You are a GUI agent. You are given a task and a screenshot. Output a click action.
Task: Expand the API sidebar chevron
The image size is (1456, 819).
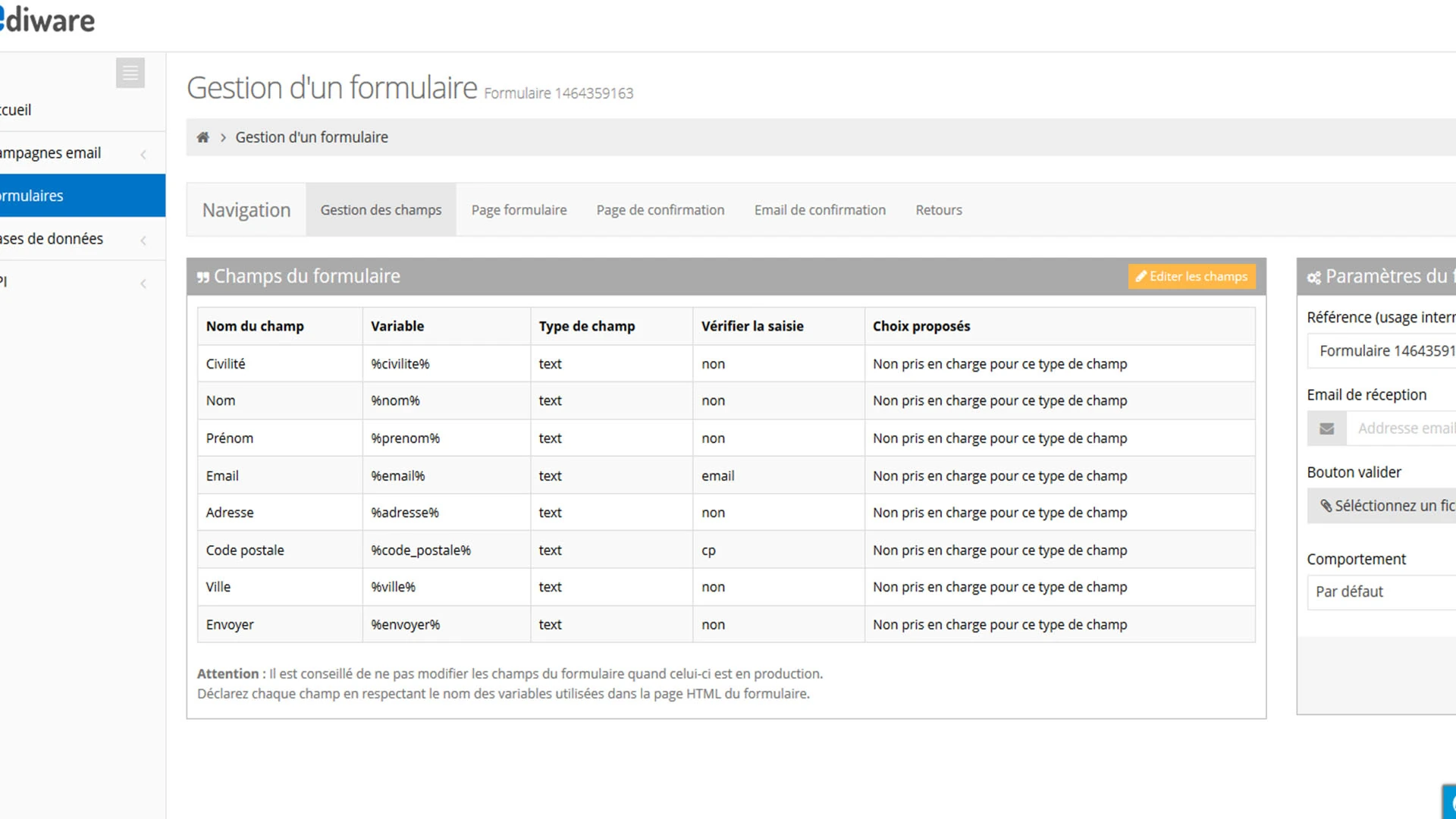tap(143, 283)
